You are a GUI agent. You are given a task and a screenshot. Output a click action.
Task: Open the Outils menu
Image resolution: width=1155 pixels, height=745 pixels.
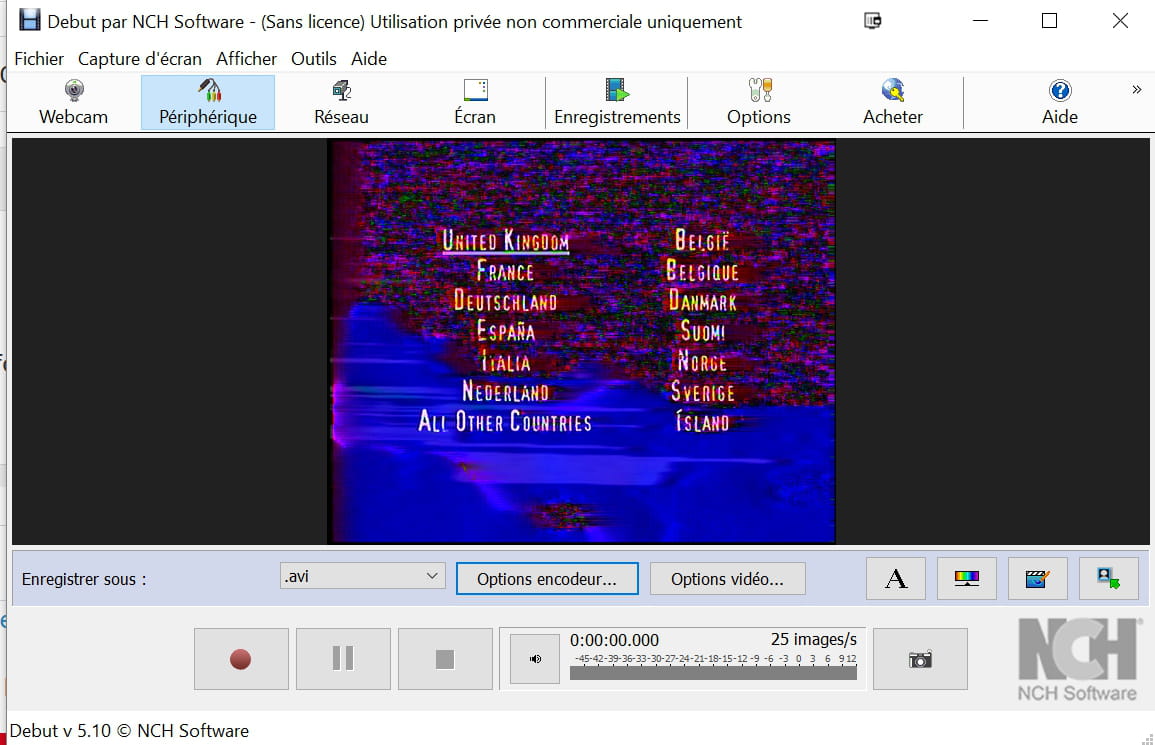314,59
